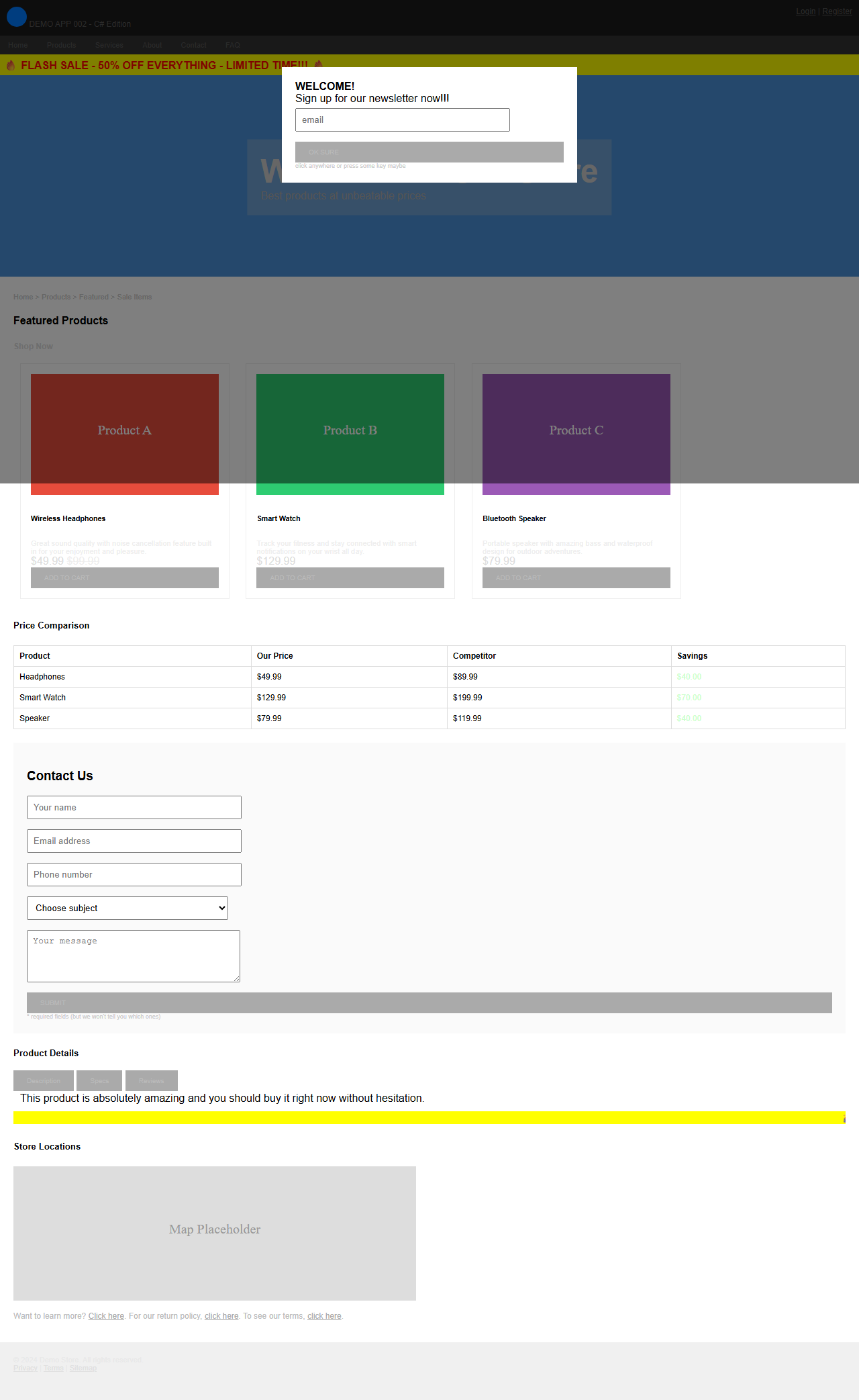Go to the Services nav item
This screenshot has height=1400, width=859.
coord(109,45)
